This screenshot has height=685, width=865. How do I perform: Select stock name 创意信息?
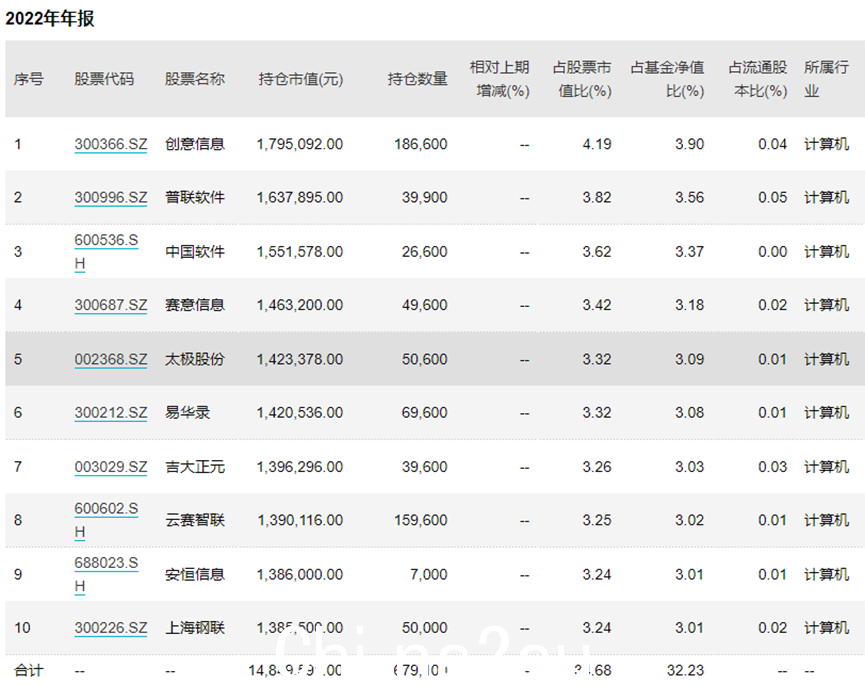(195, 145)
